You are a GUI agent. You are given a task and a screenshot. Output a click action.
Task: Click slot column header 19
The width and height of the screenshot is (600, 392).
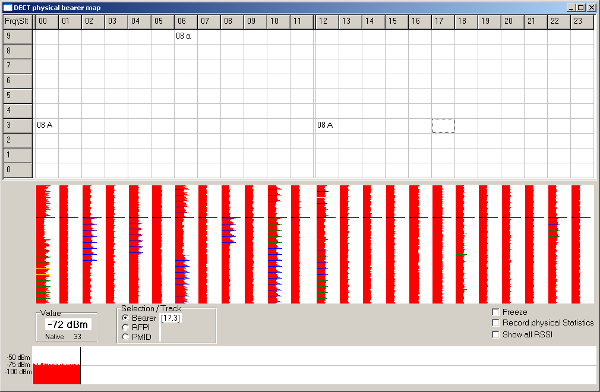pos(489,22)
